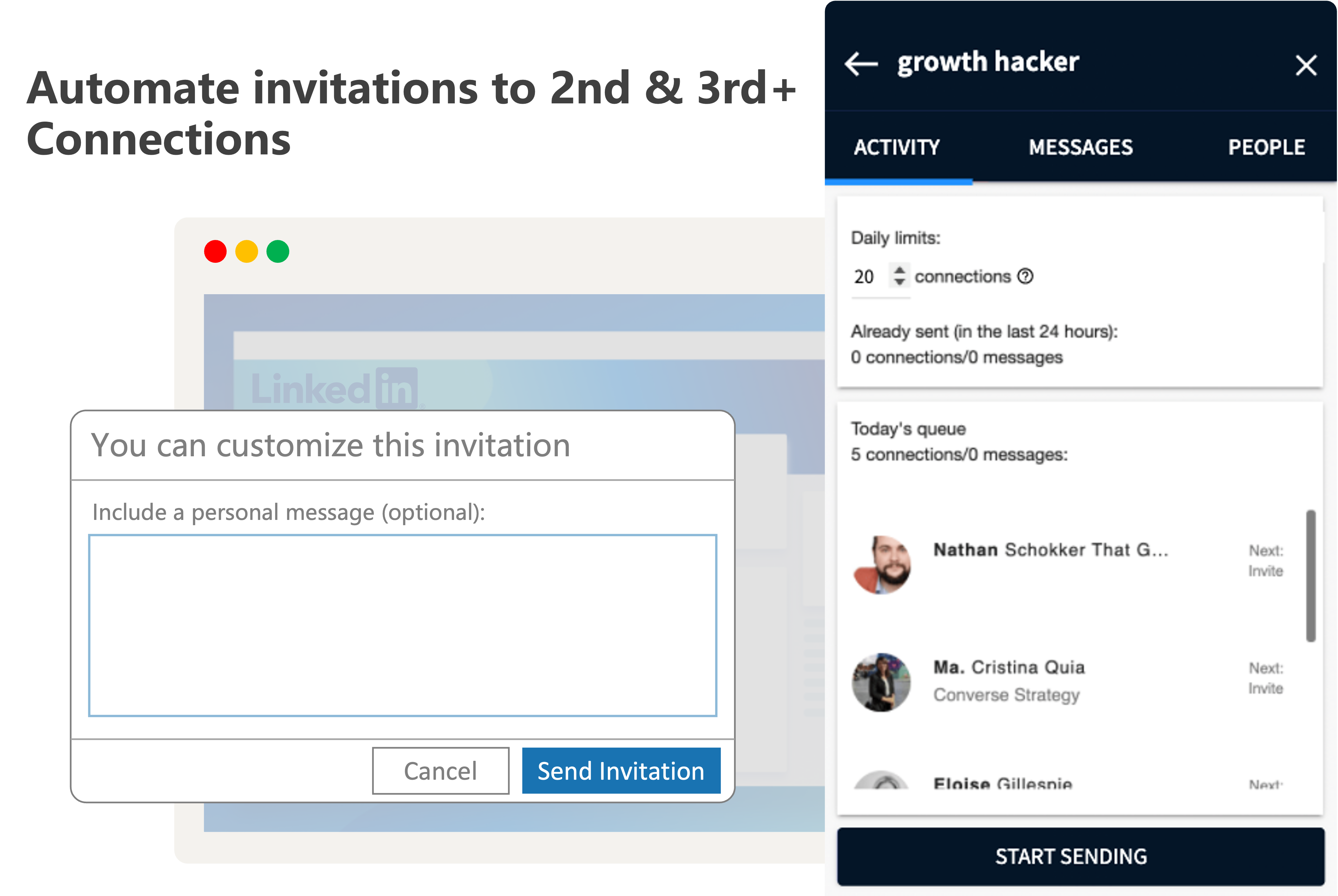This screenshot has height=896, width=1338.
Task: Click the queue list scrollbar
Action: tap(1310, 576)
